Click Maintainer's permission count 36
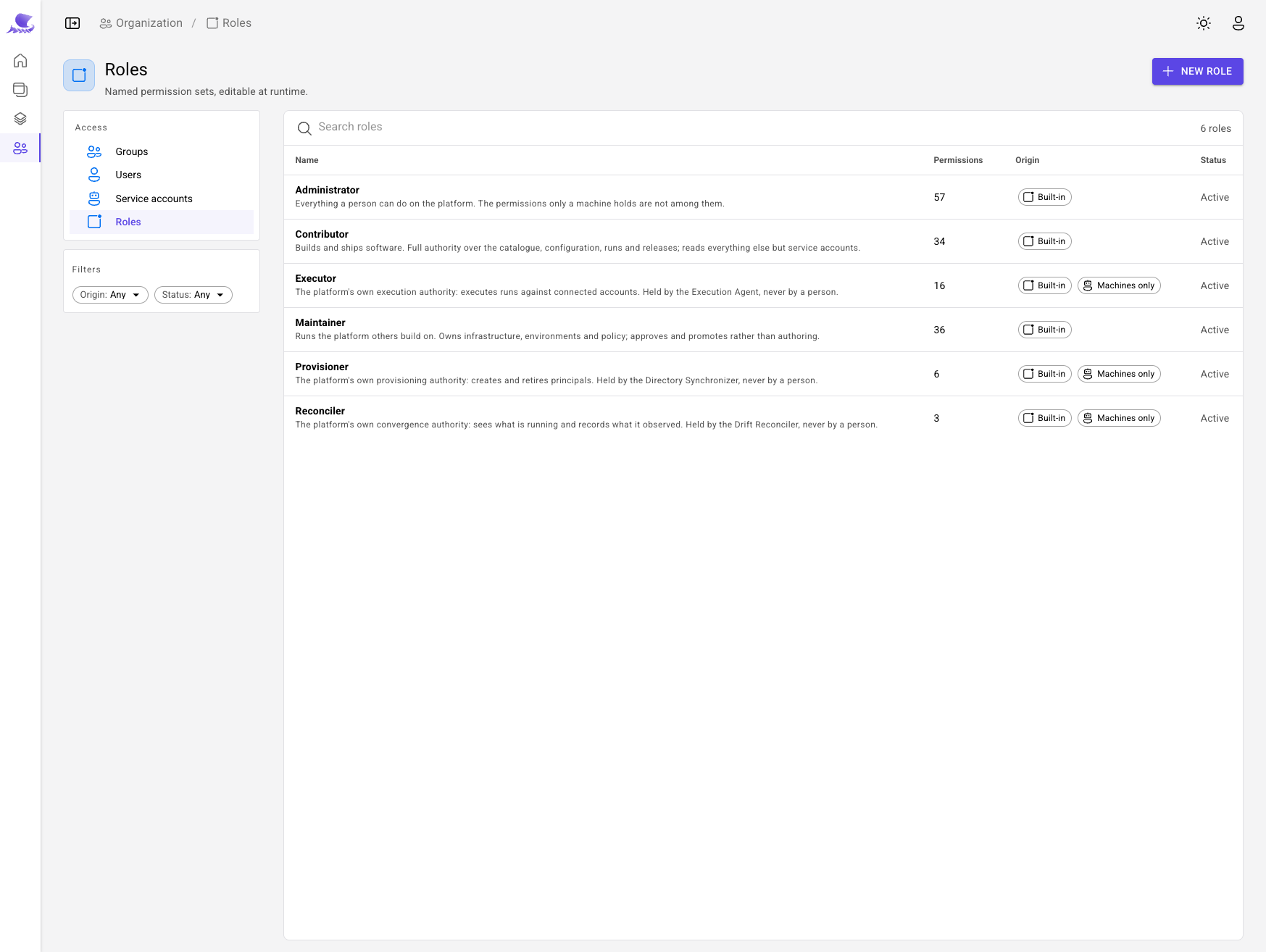Viewport: 1266px width, 952px height. (939, 330)
